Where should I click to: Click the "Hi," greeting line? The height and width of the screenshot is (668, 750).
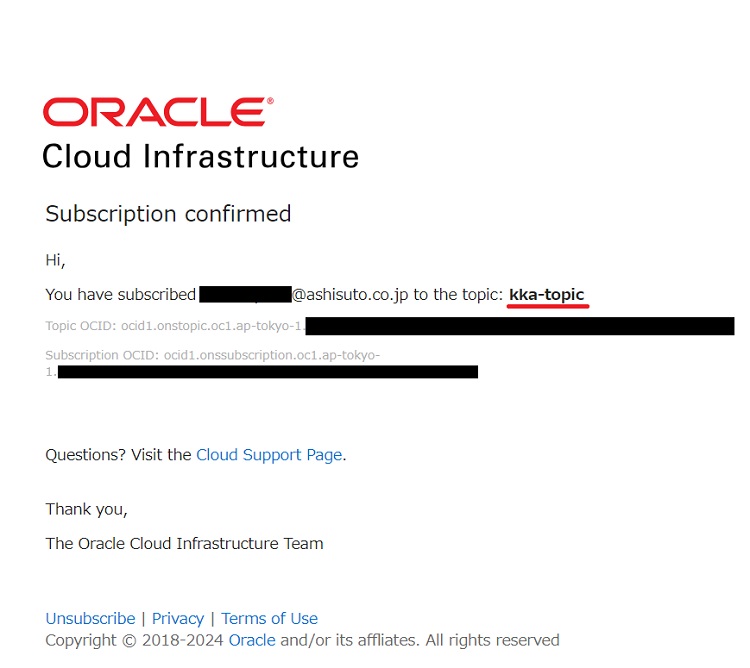click(x=55, y=261)
